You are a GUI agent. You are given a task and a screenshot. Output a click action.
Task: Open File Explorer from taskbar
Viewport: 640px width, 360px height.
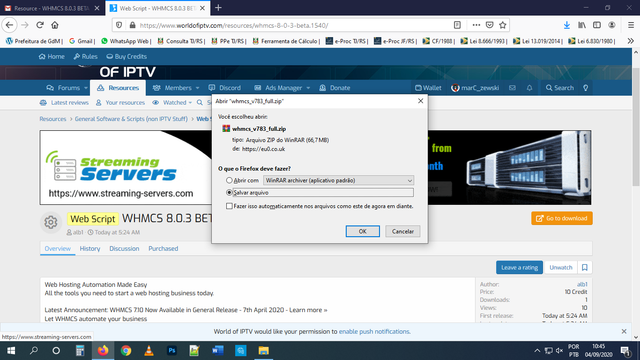point(263,351)
